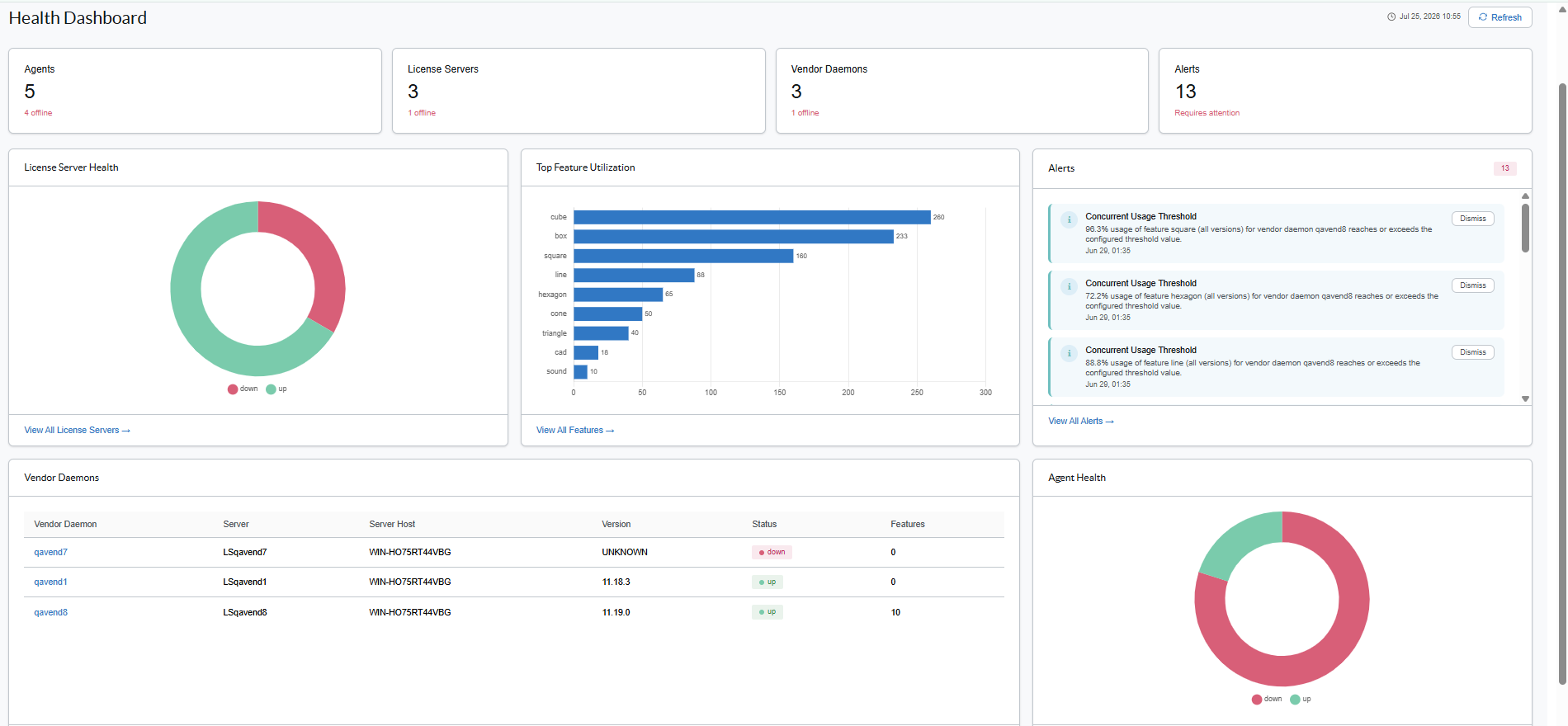Open the Alerts summary card

pyautogui.click(x=1345, y=91)
